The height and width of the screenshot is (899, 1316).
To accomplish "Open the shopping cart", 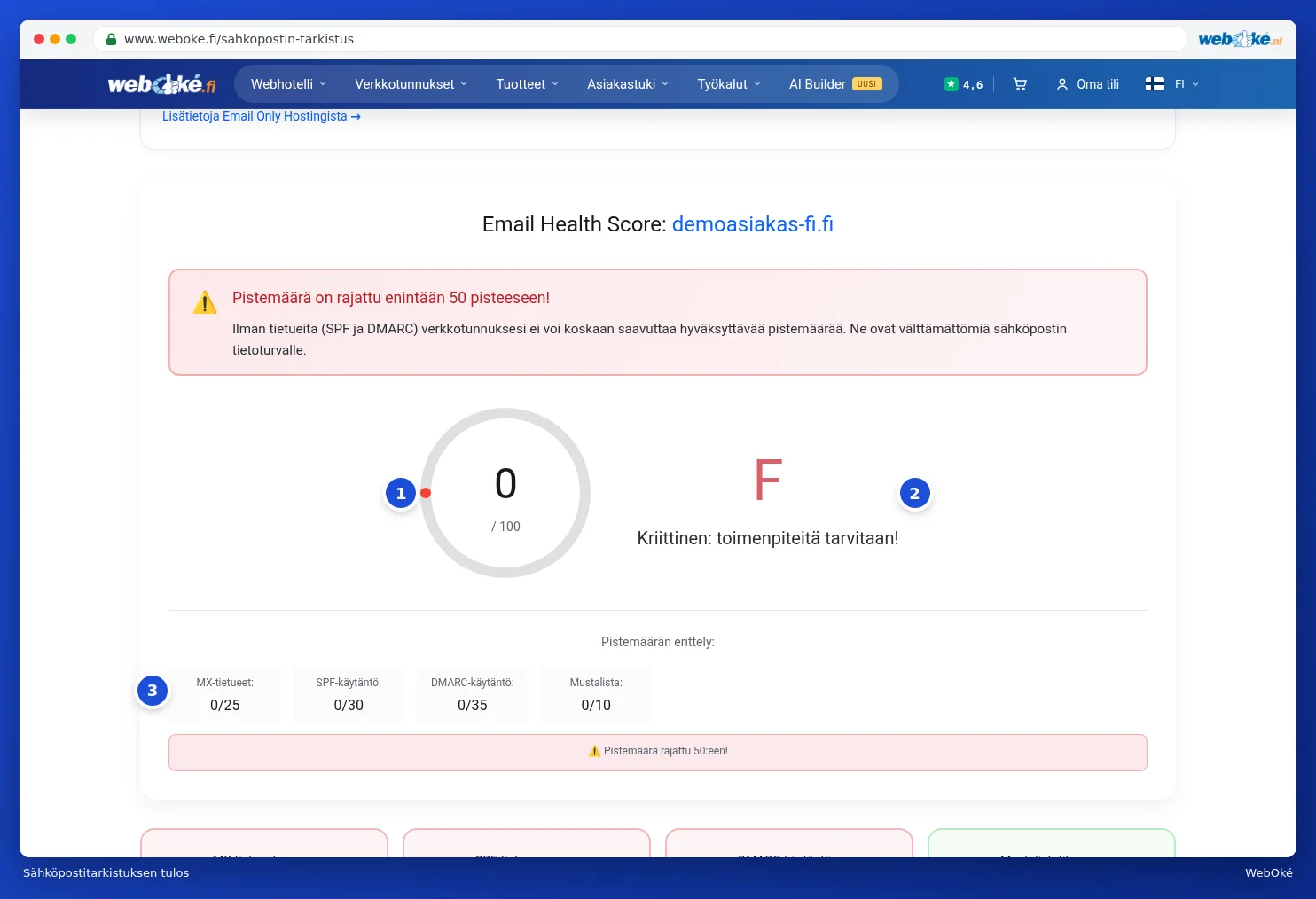I will pyautogui.click(x=1020, y=84).
